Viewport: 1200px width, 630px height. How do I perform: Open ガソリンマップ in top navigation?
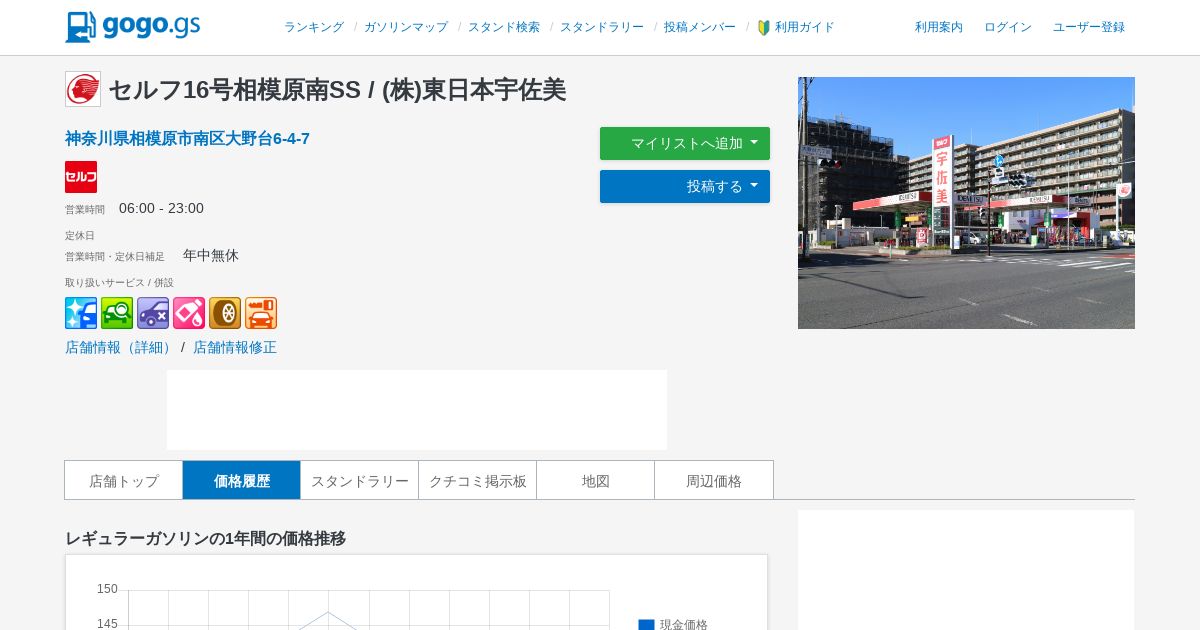point(406,27)
